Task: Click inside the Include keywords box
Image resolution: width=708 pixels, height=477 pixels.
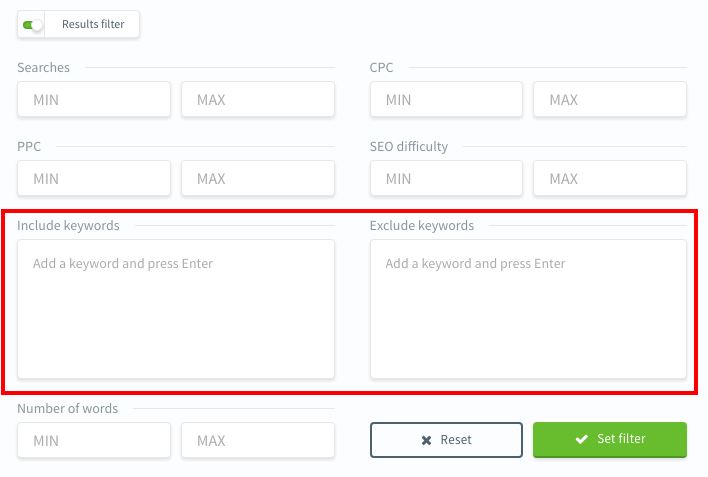Action: 176,309
